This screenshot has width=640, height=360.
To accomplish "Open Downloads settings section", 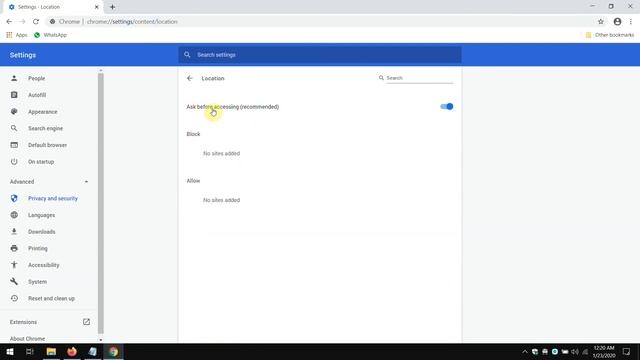I will pos(41,232).
